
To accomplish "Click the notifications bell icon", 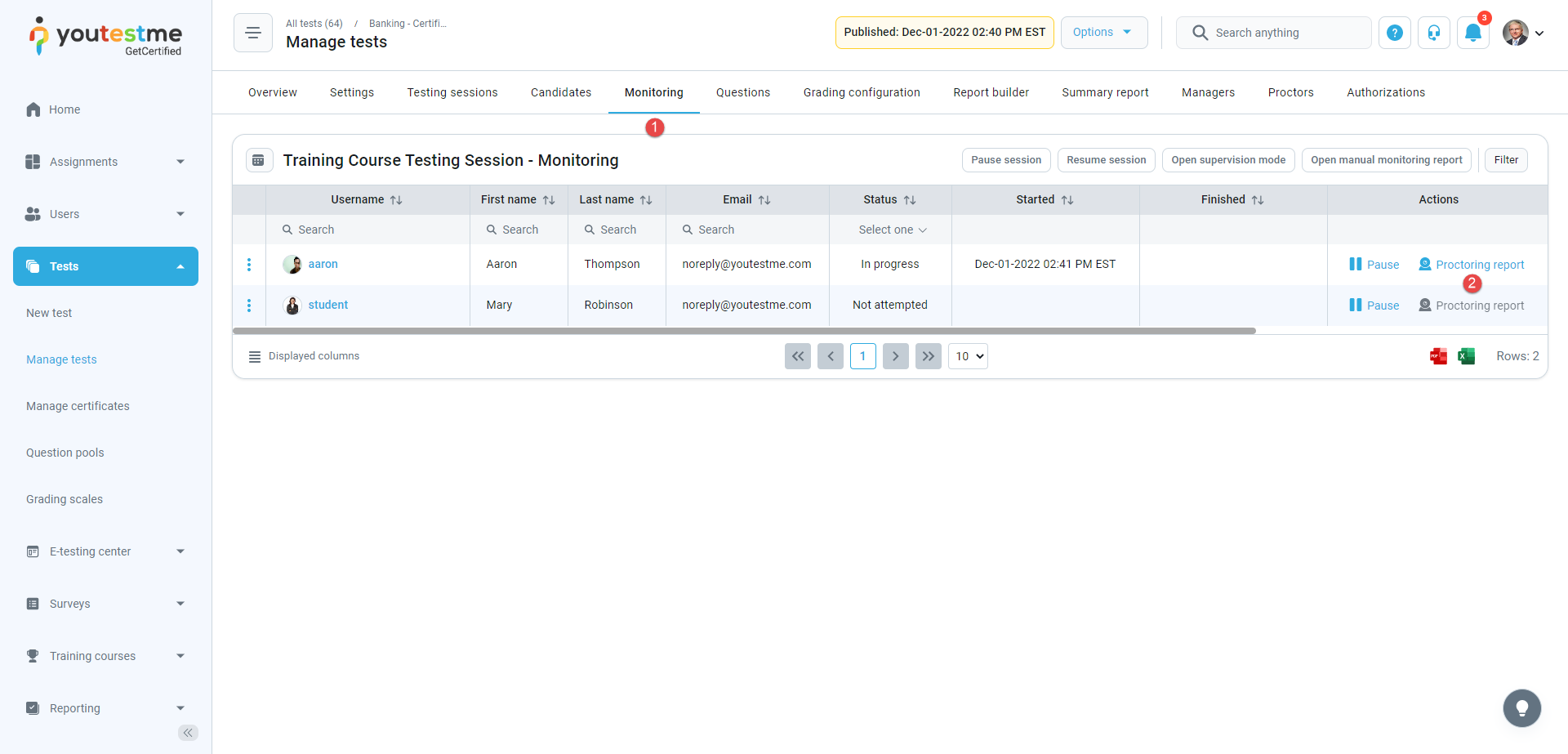I will 1472,33.
